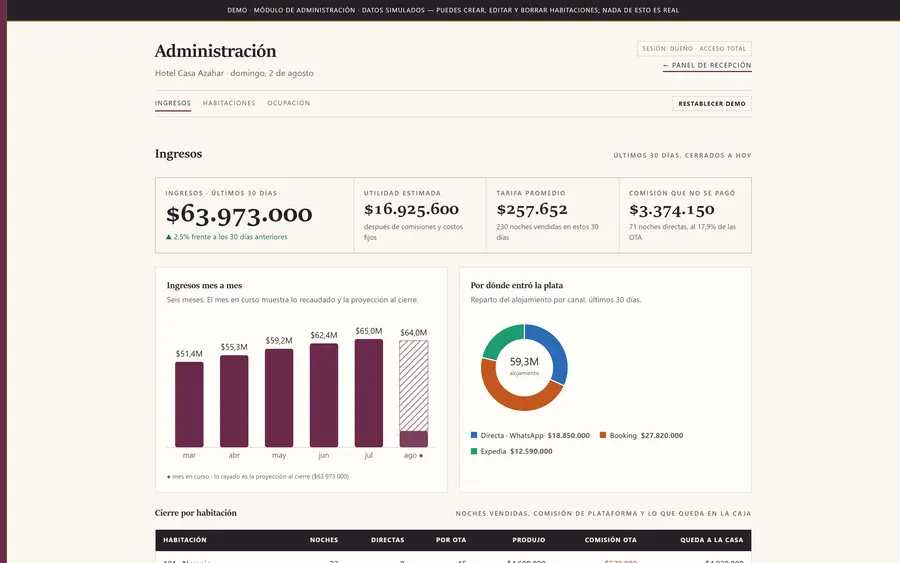The width and height of the screenshot is (900, 563).
Task: Click the Directas column header
Action: [x=387, y=540]
